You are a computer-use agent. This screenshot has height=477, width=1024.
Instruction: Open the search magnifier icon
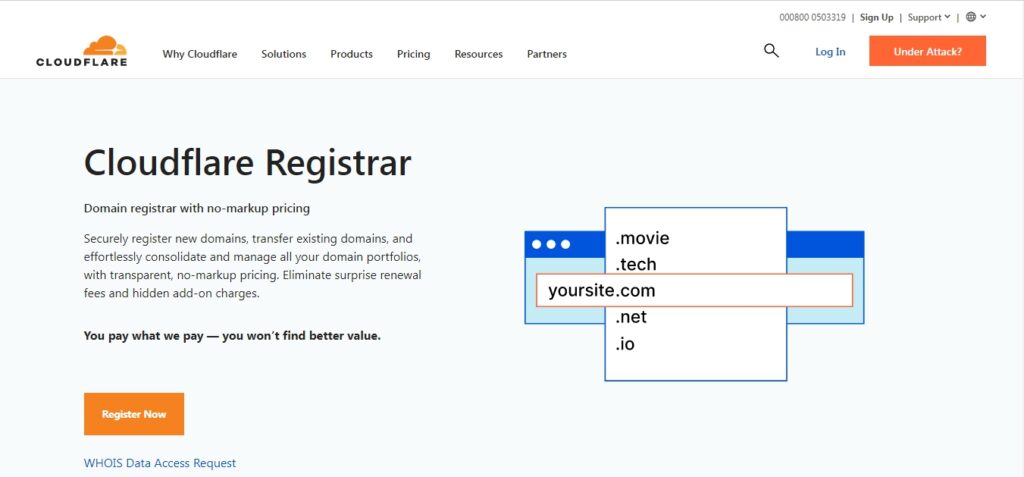point(771,51)
